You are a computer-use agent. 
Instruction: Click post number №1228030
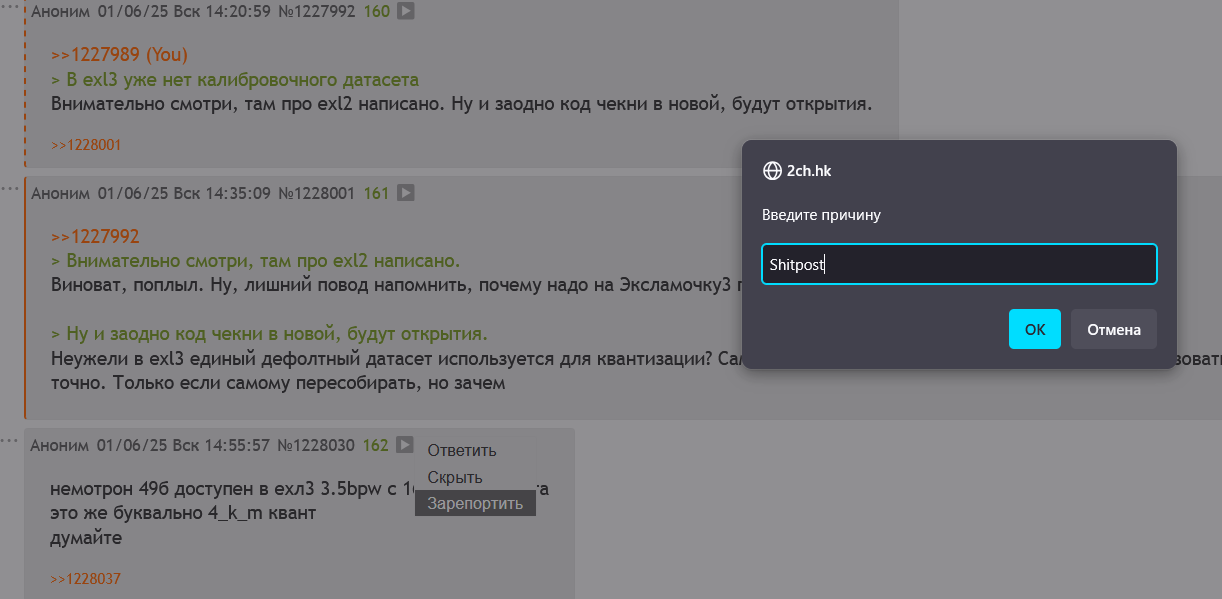click(316, 444)
